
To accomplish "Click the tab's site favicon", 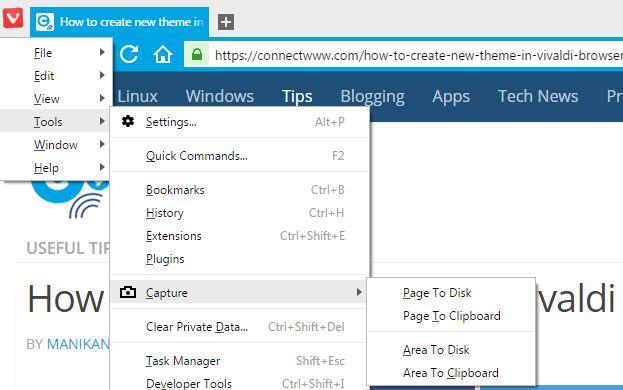I will pos(44,22).
